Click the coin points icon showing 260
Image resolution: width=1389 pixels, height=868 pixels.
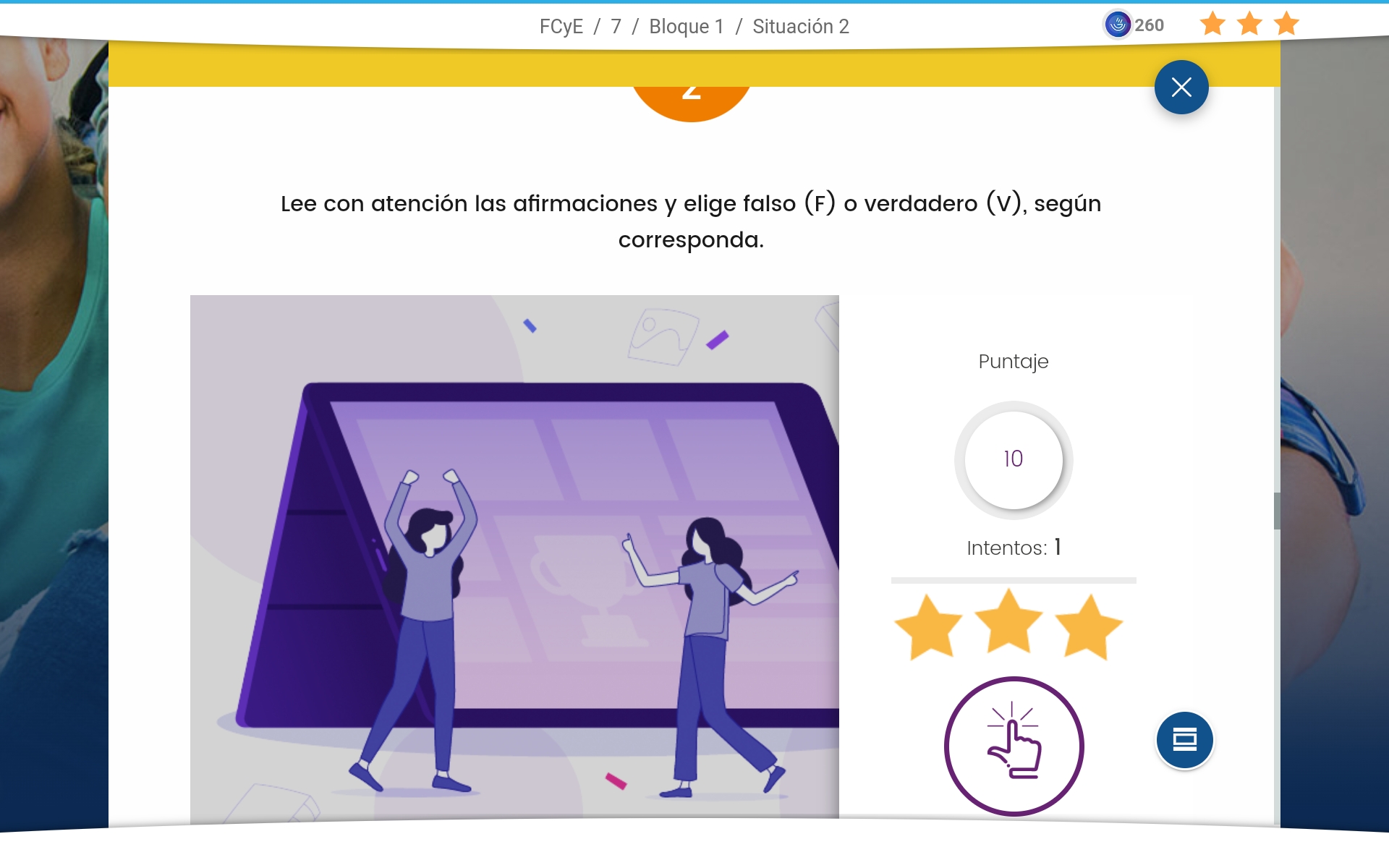tap(1118, 25)
